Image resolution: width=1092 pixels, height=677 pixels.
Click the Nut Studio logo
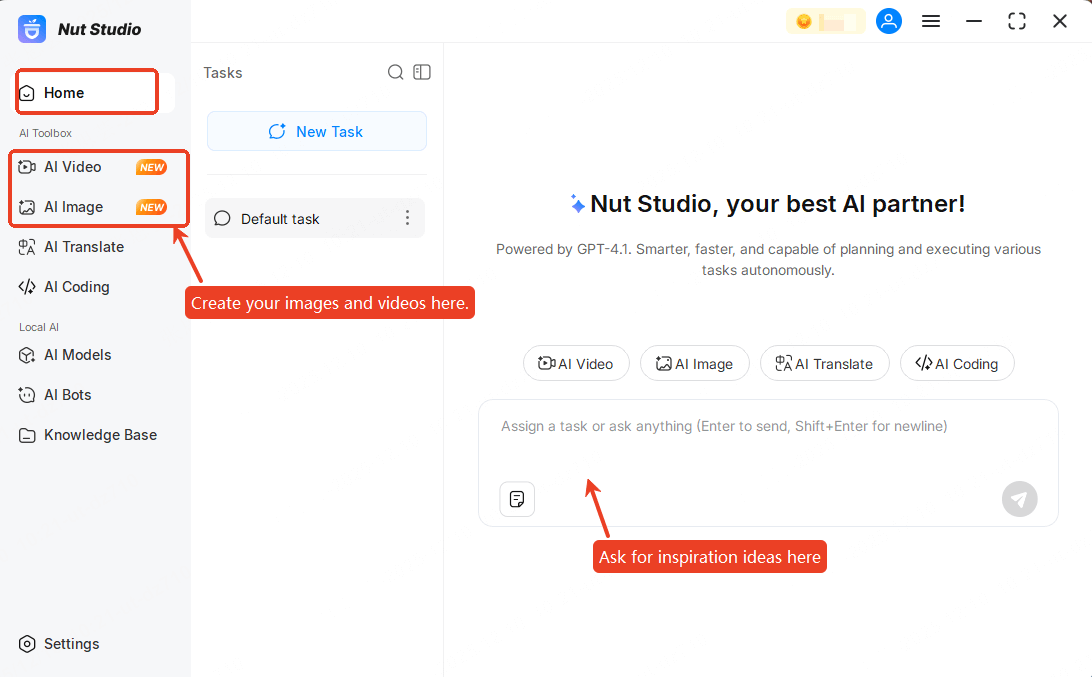point(32,28)
